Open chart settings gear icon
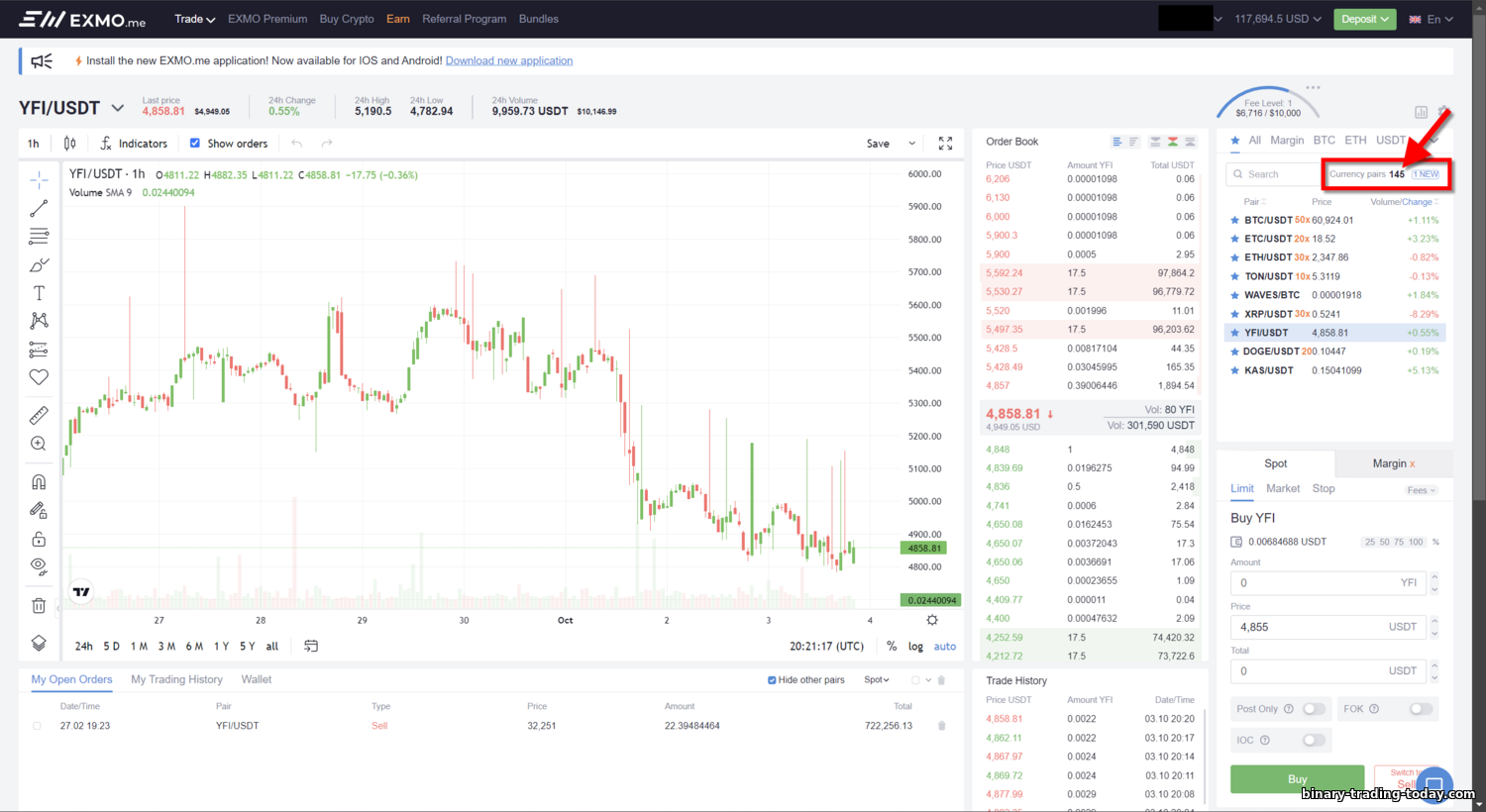The width and height of the screenshot is (1486, 812). click(932, 620)
